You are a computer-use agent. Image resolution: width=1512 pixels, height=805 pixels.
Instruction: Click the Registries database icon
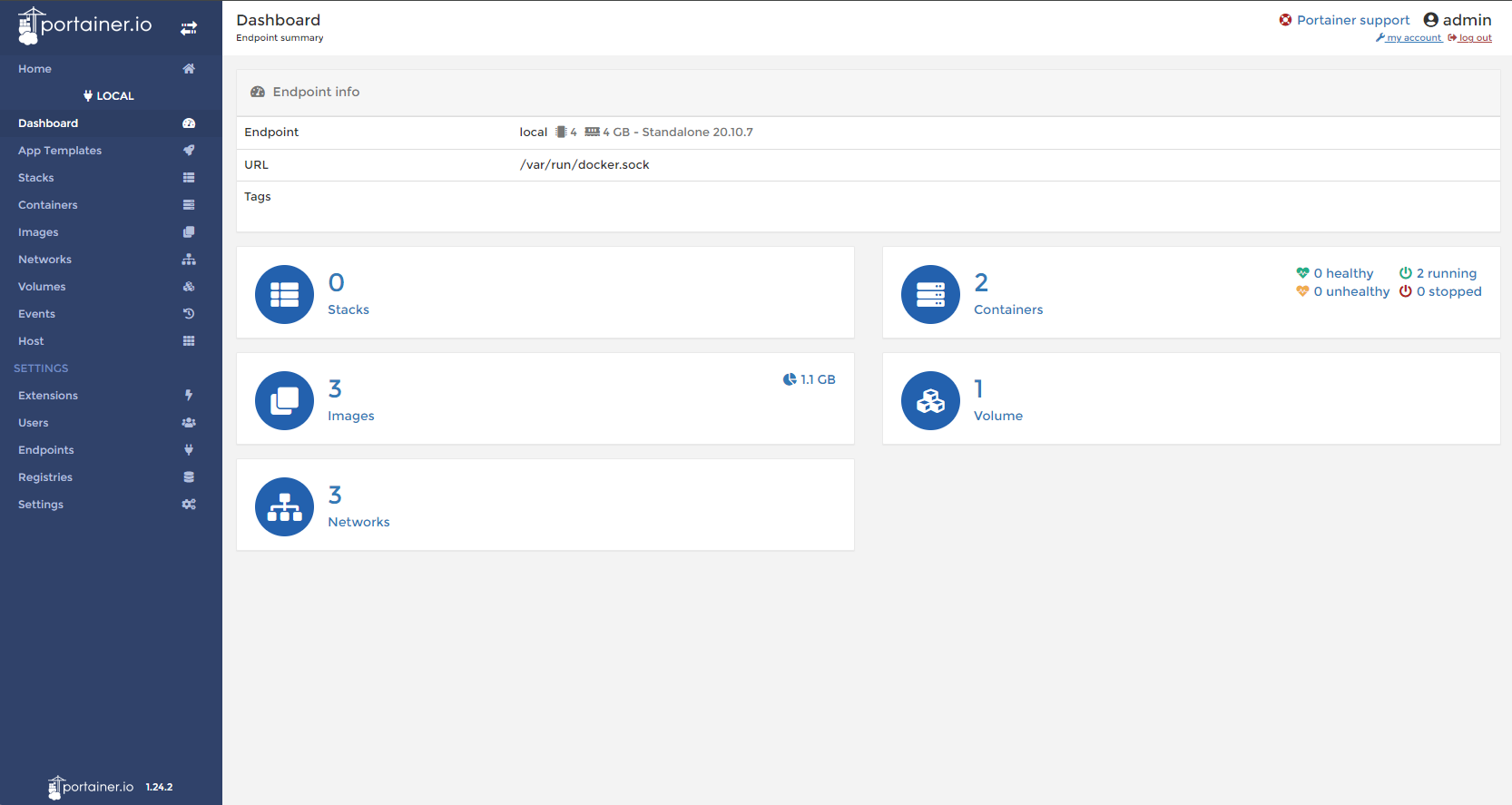[x=189, y=477]
